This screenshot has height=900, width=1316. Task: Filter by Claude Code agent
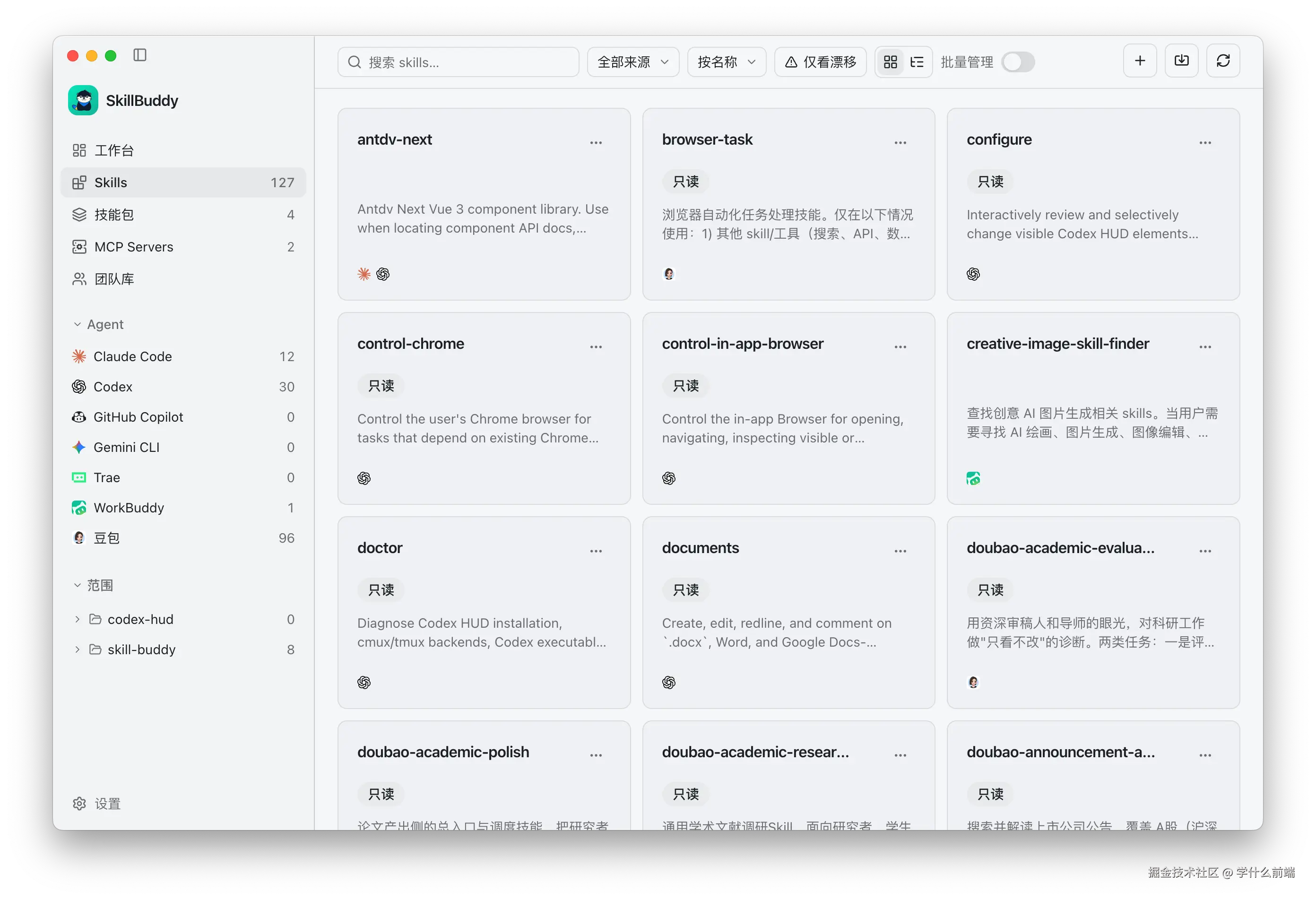coord(183,356)
